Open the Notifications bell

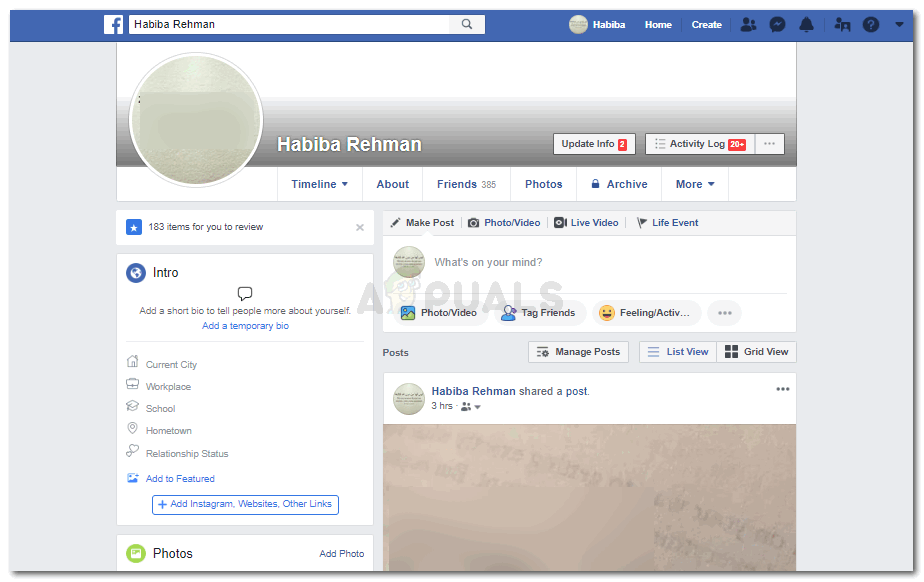[x=806, y=25]
